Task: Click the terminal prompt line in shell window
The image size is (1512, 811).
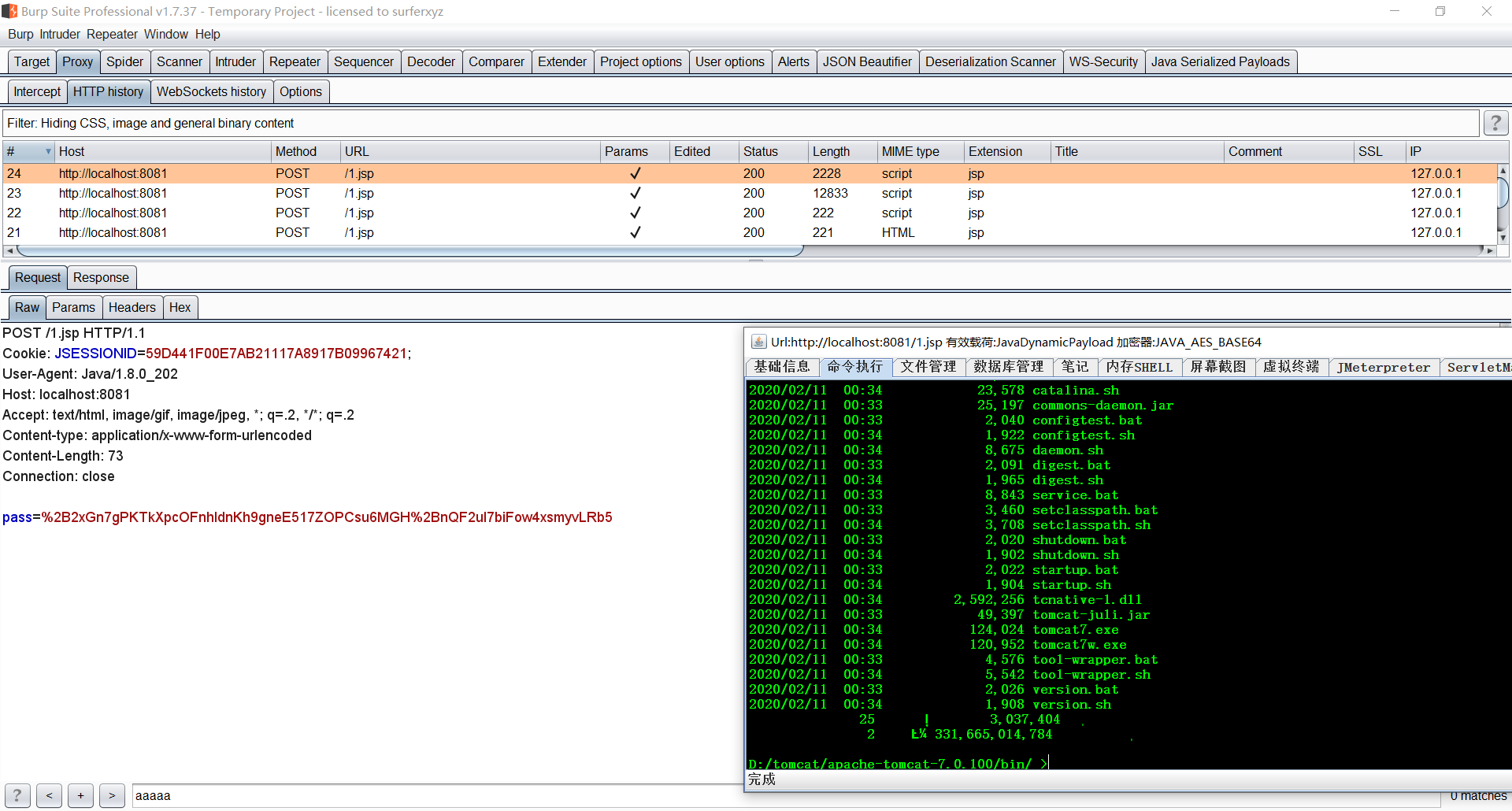Action: pyautogui.click(x=898, y=764)
